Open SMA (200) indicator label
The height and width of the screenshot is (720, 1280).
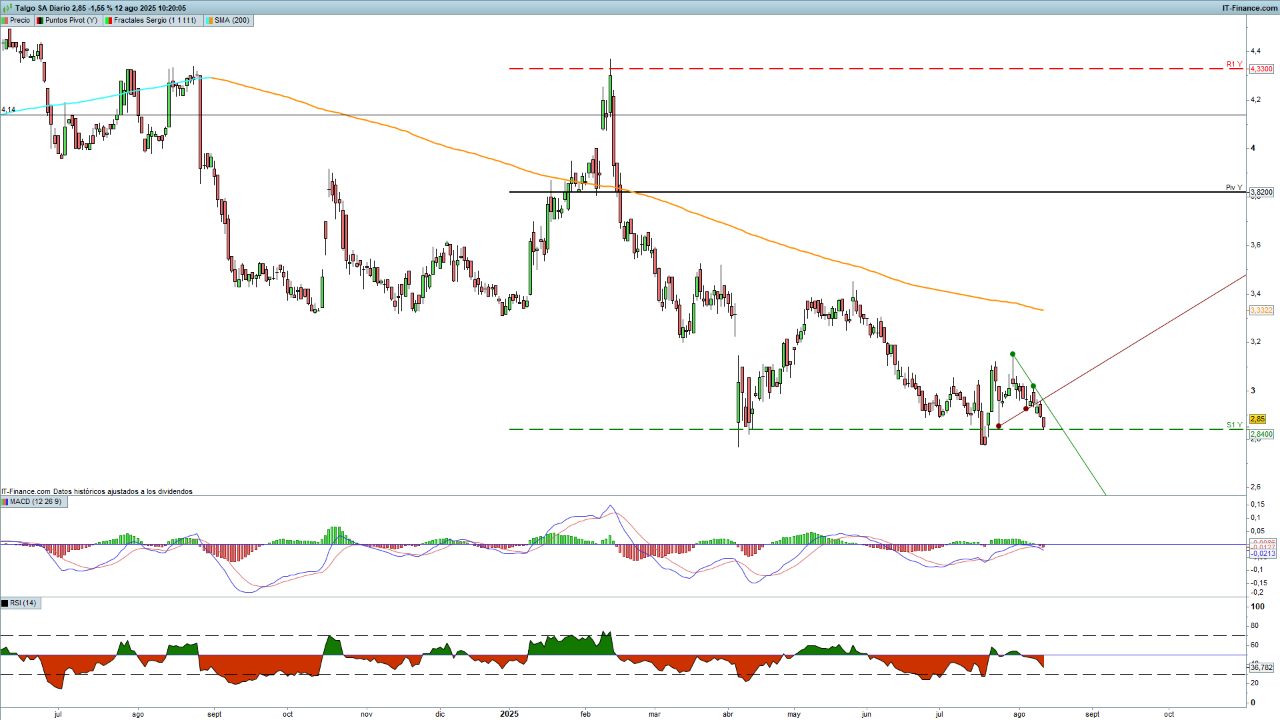tap(232, 20)
